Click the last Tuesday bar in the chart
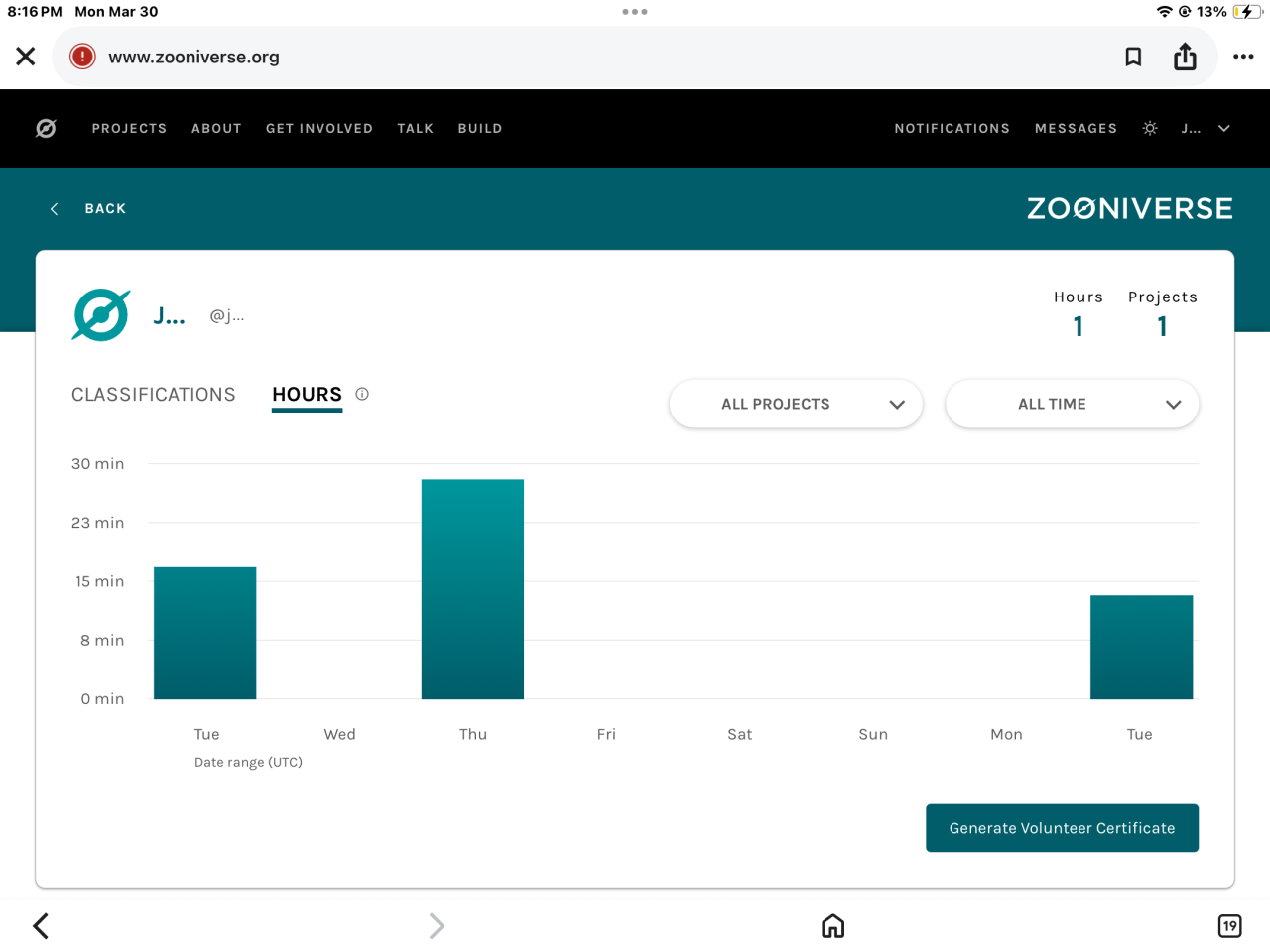This screenshot has width=1270, height=952. (x=1141, y=647)
